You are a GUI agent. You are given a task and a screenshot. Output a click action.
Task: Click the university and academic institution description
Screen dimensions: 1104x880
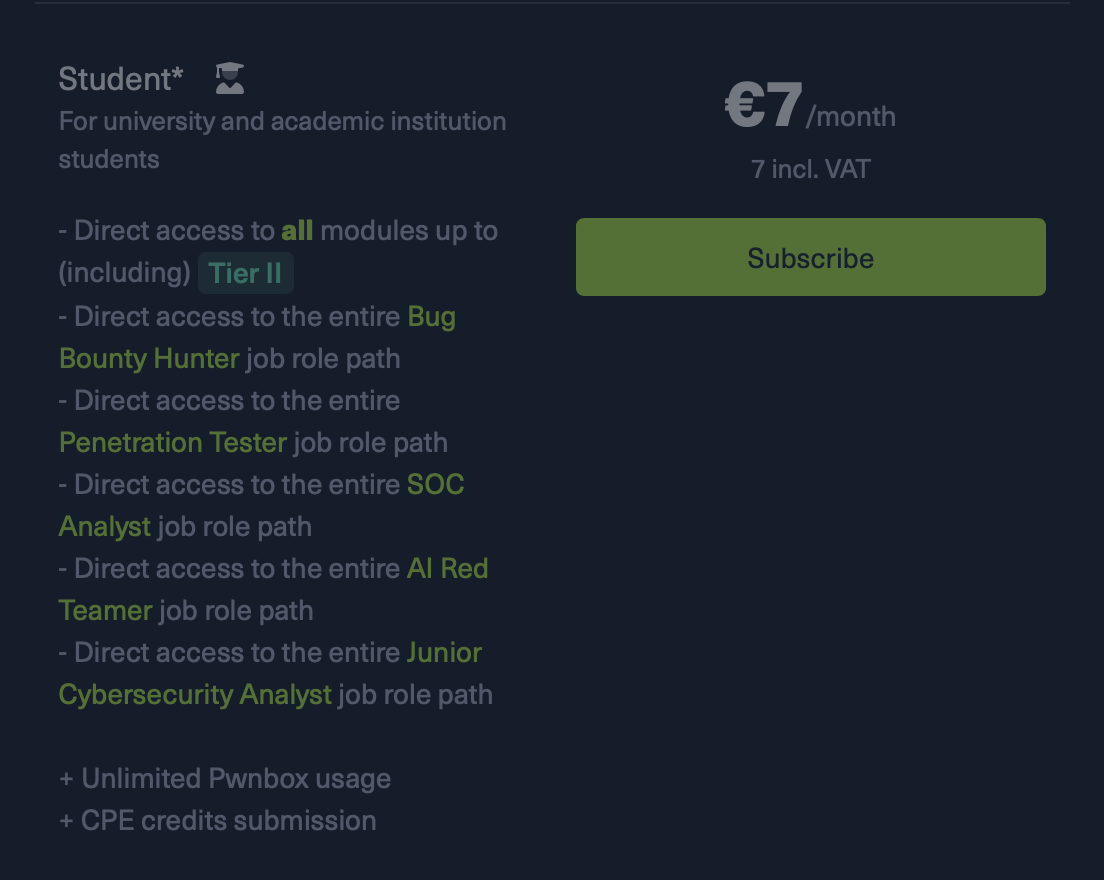(x=282, y=140)
